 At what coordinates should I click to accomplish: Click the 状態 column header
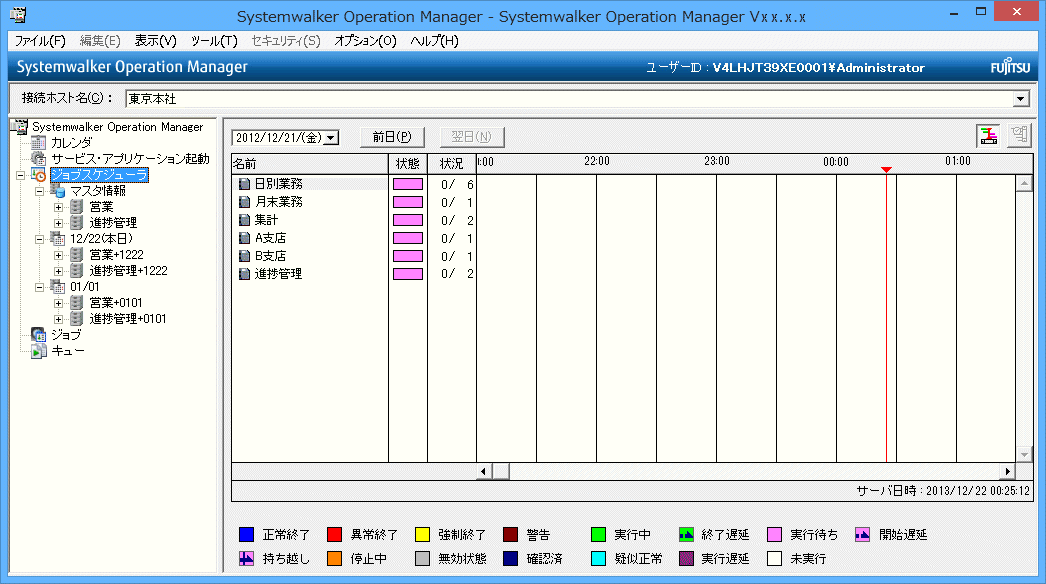408,164
